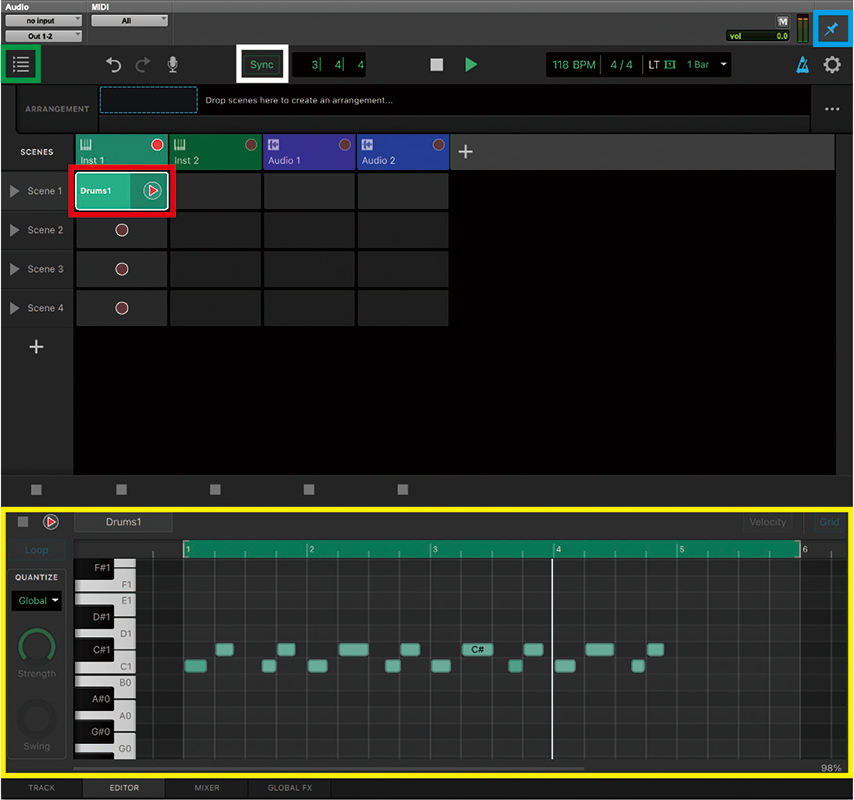
Task: Add a new scene with plus icon
Action: pos(36,346)
